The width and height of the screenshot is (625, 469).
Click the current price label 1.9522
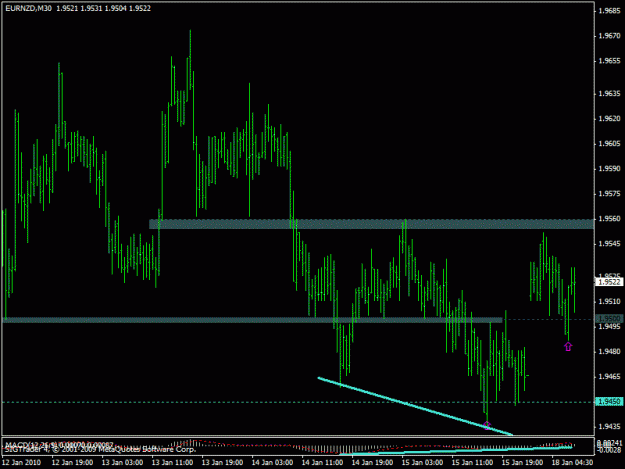609,282
